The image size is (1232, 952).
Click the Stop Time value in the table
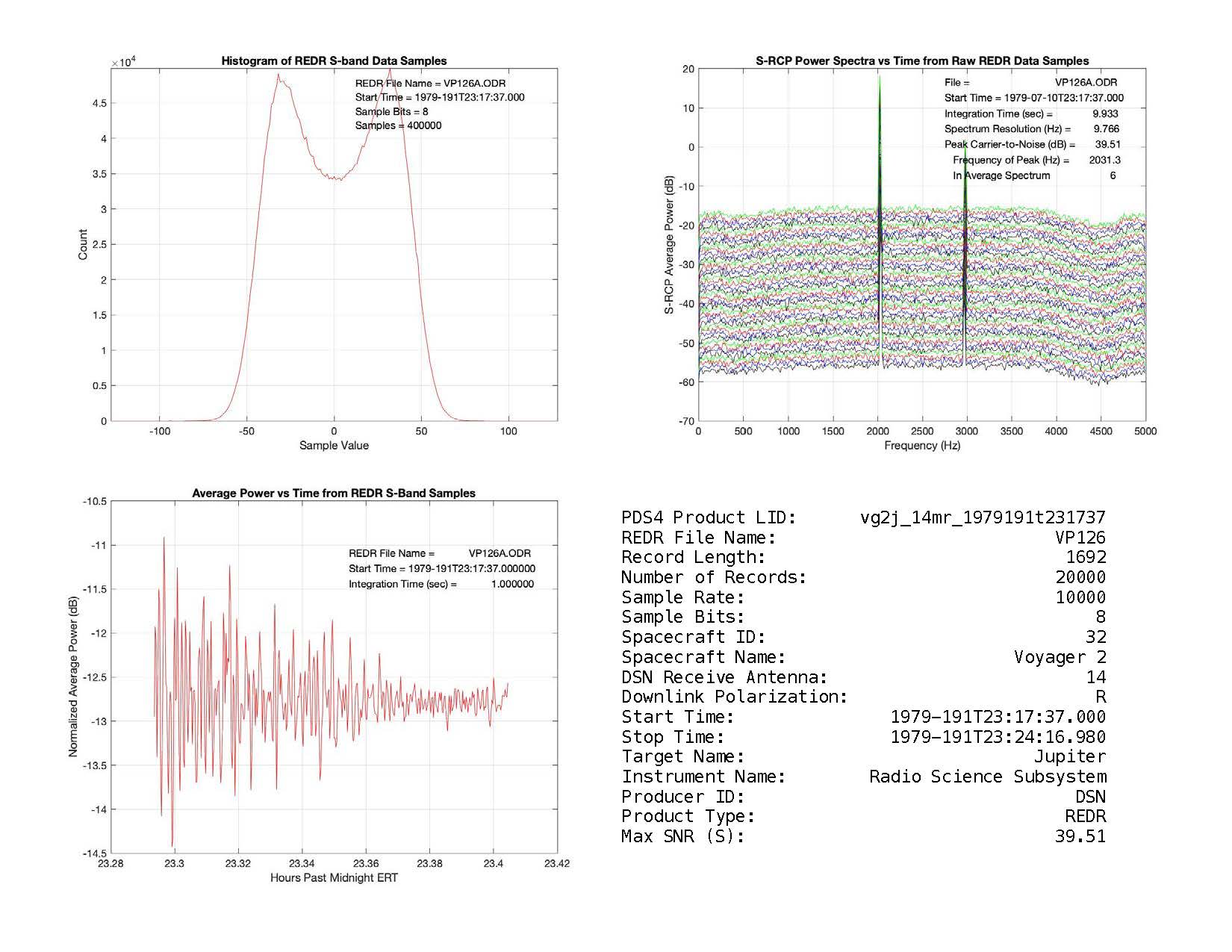pos(998,737)
